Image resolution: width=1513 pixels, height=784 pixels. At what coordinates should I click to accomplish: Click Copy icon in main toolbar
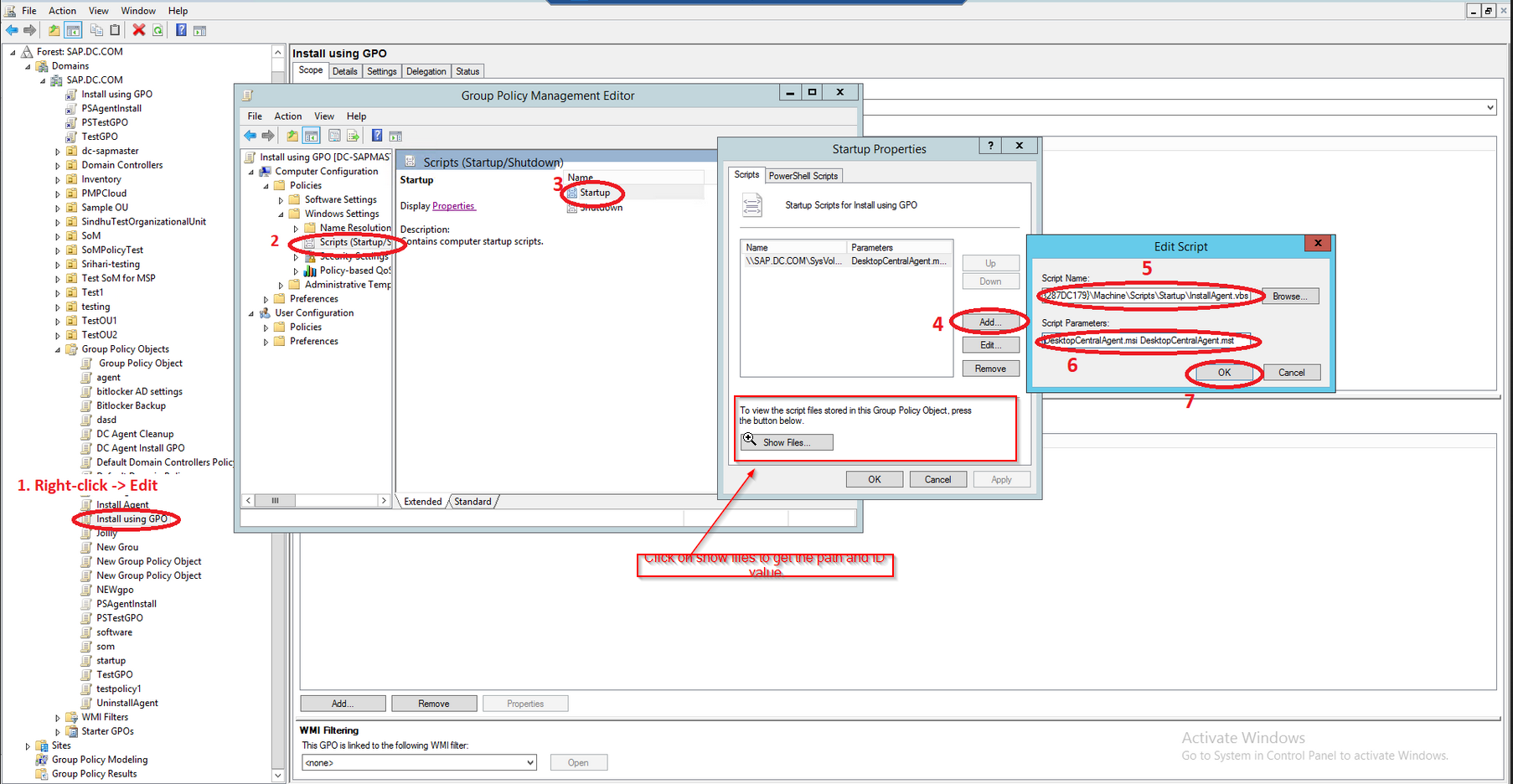(97, 30)
